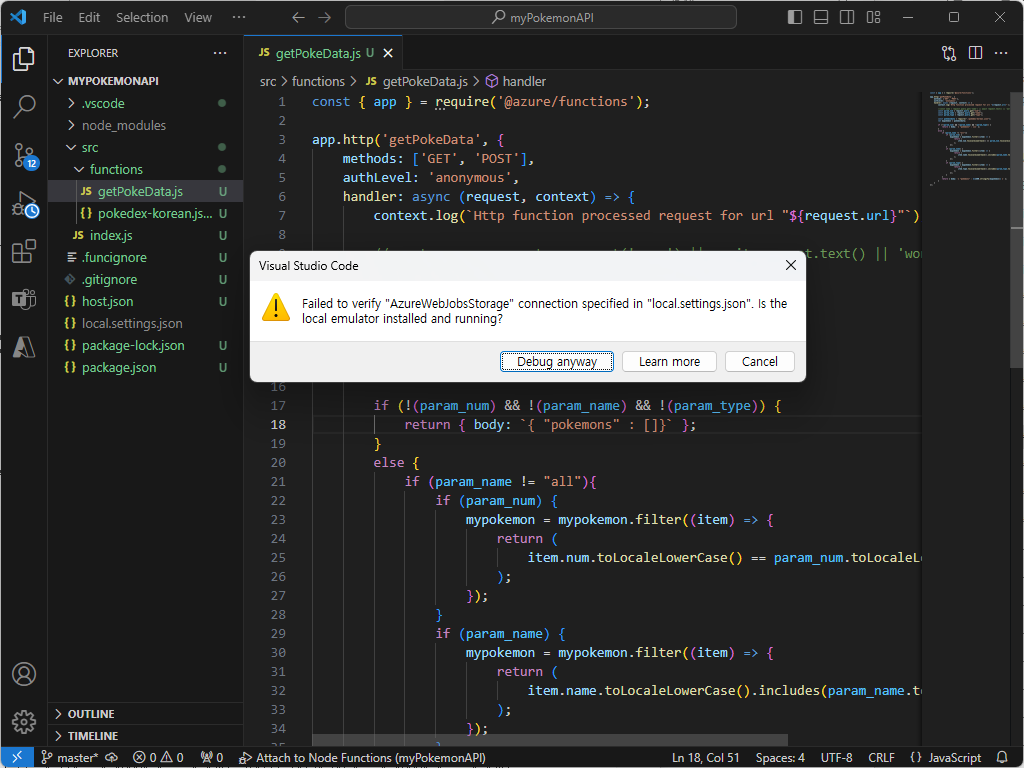
Task: Click the Publish to cloud icon
Action: point(112,758)
